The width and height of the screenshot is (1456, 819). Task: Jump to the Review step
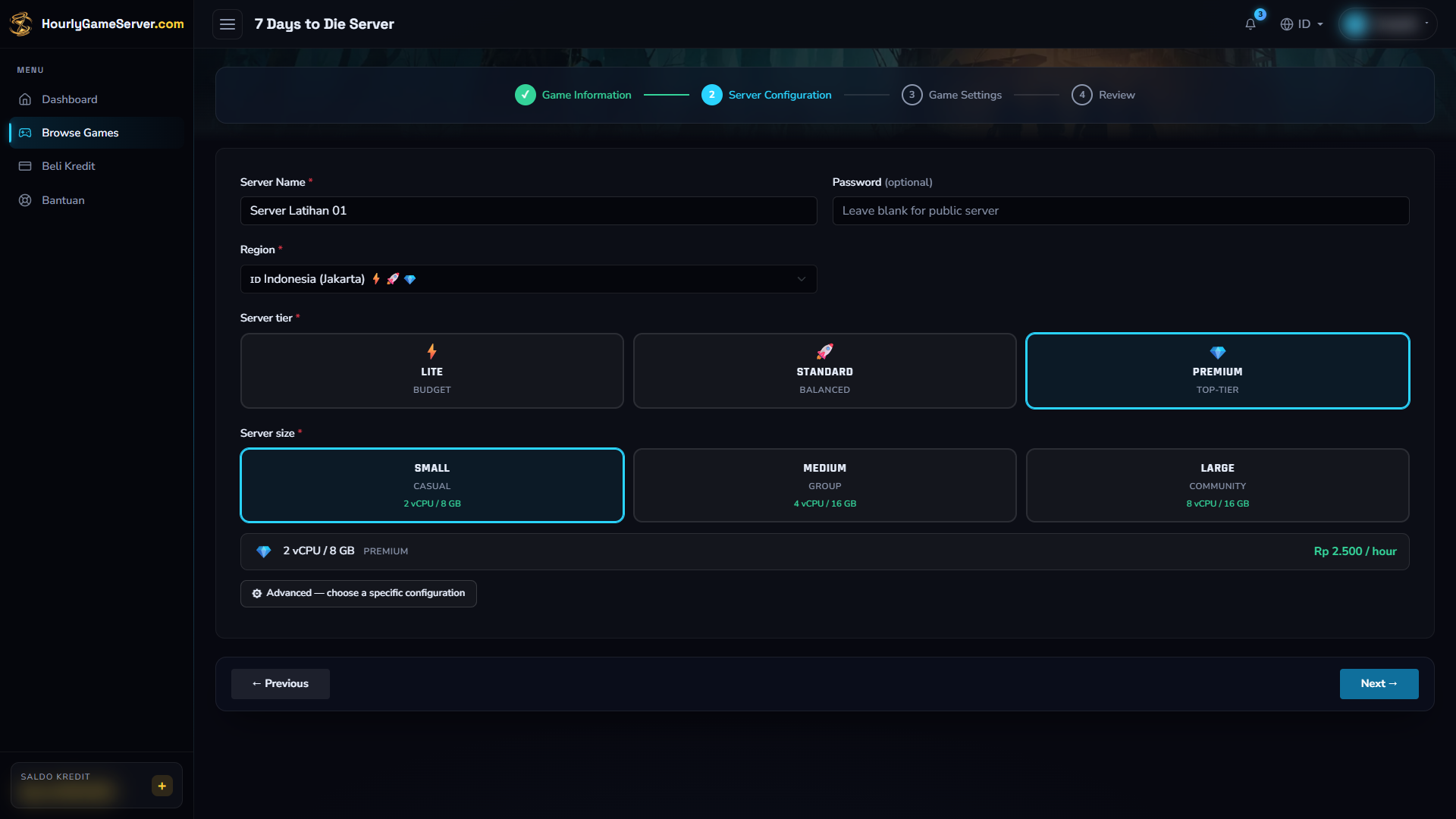[1103, 95]
